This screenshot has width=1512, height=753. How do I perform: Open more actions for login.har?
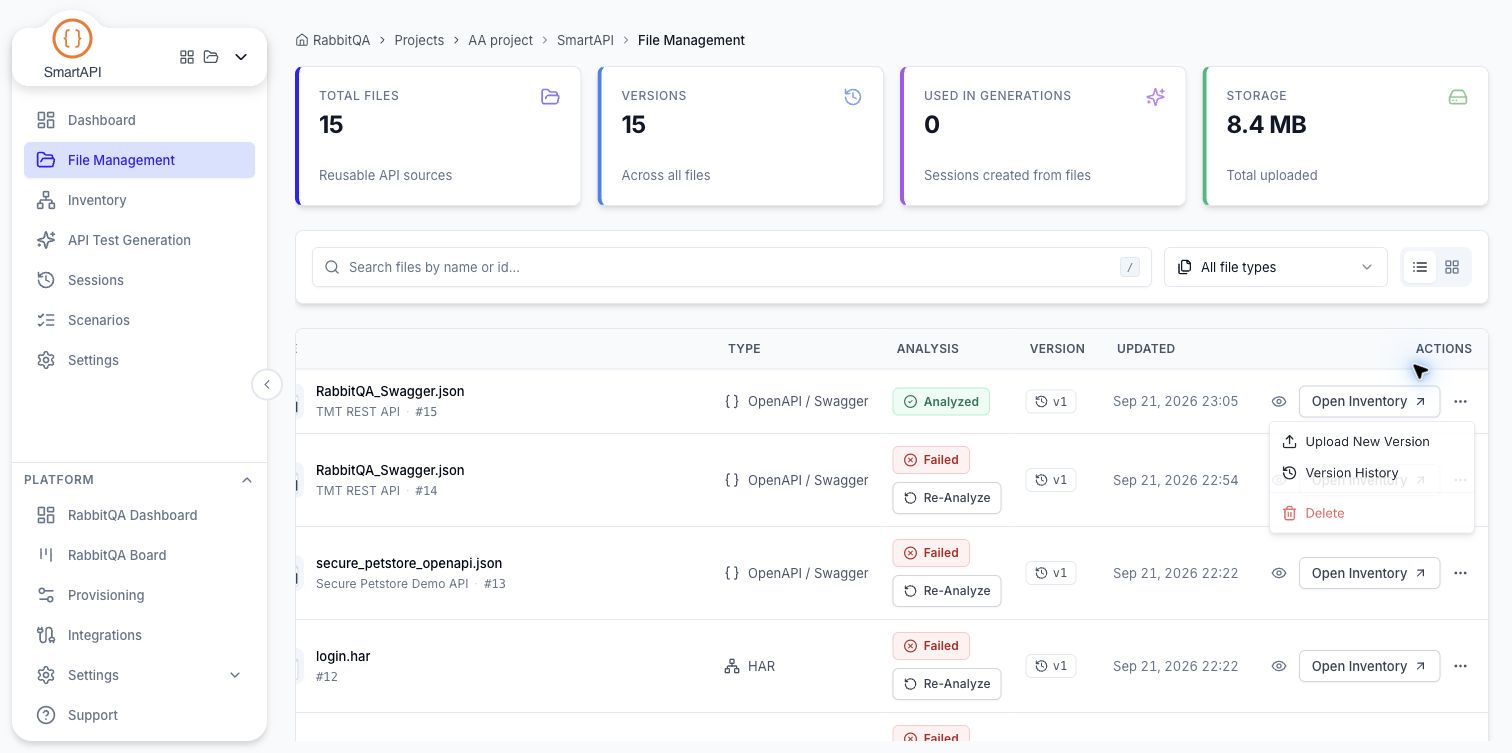click(1461, 666)
